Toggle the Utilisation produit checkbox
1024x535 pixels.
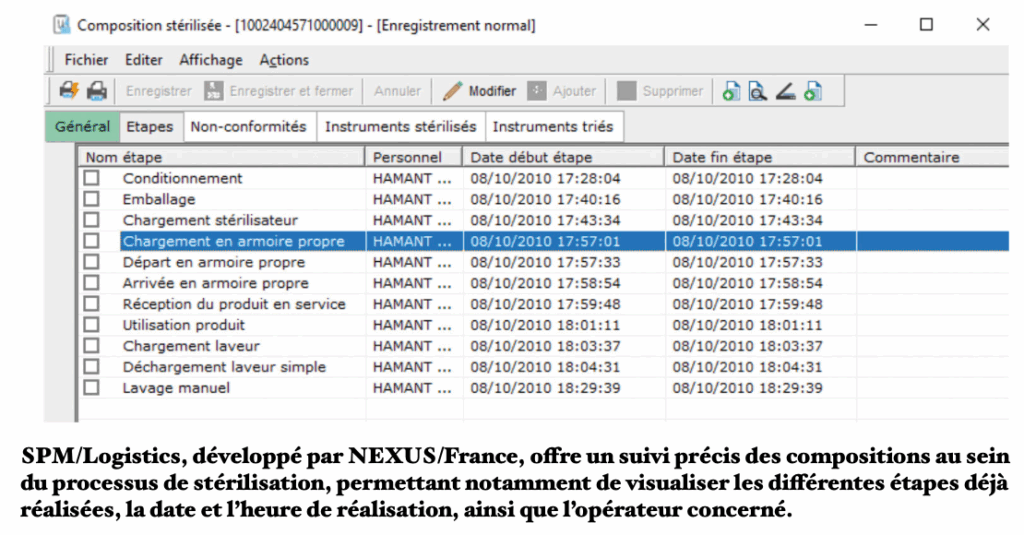(x=92, y=325)
